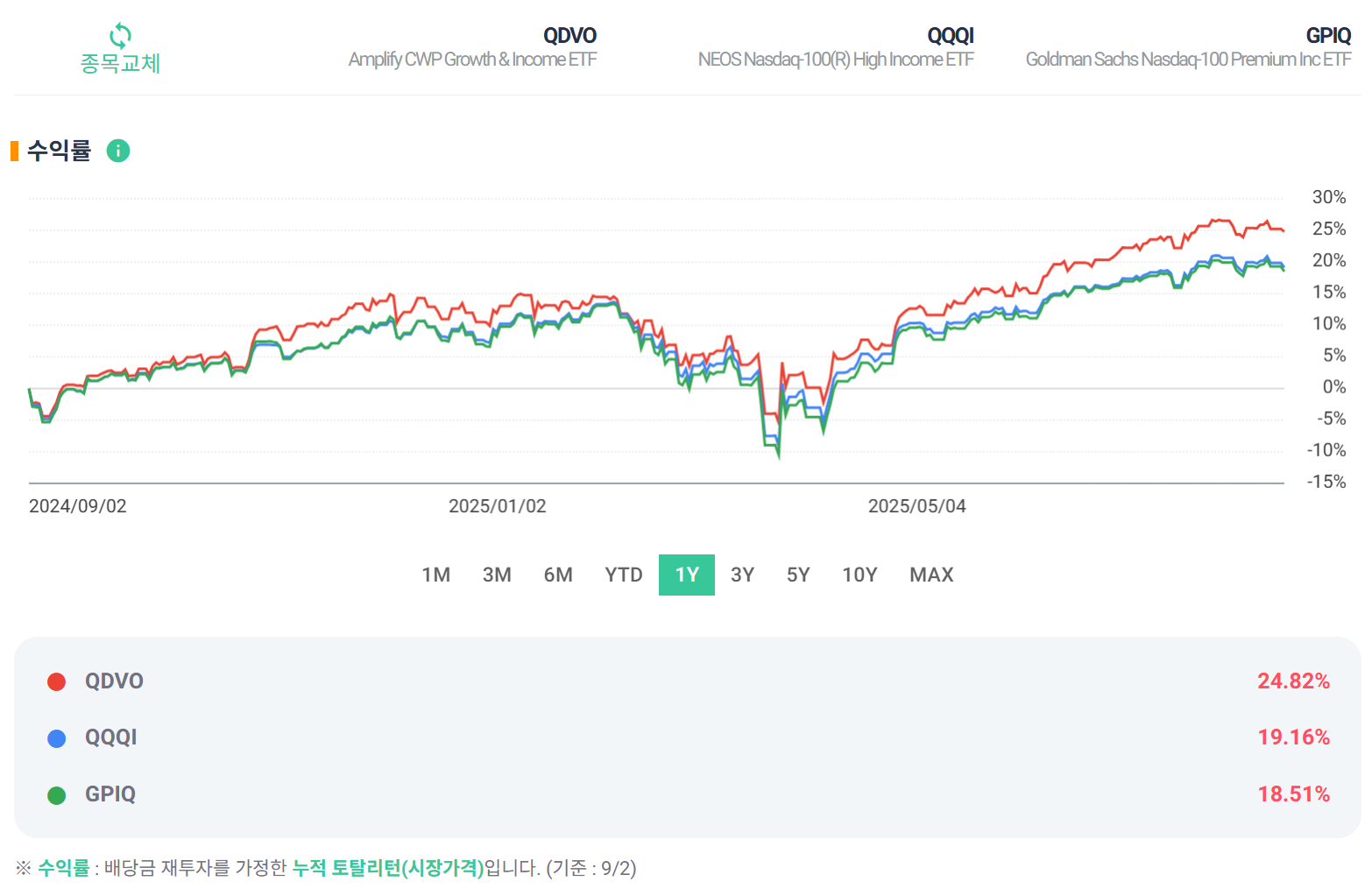Click the -15% y-axis label
Screen dimensions: 1372x896
pyautogui.click(x=1326, y=482)
